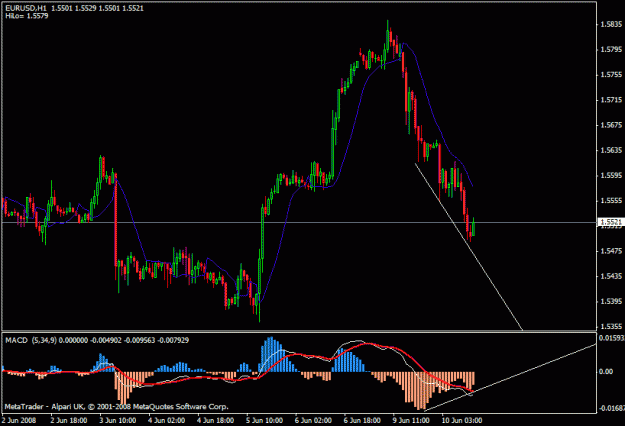Click the 1.5715 price scale label

coord(611,100)
